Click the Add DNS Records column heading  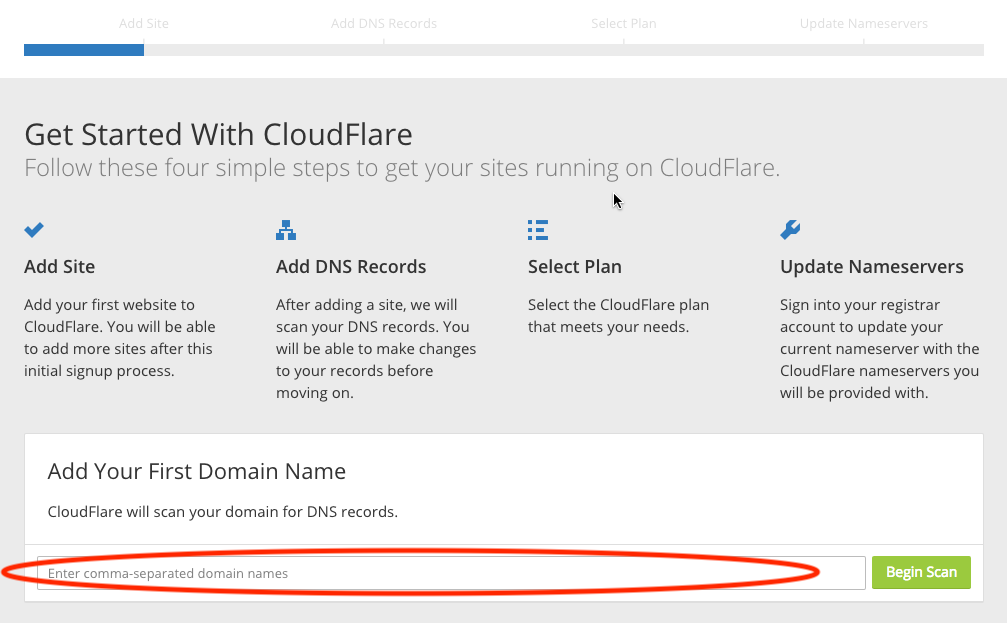tap(351, 267)
